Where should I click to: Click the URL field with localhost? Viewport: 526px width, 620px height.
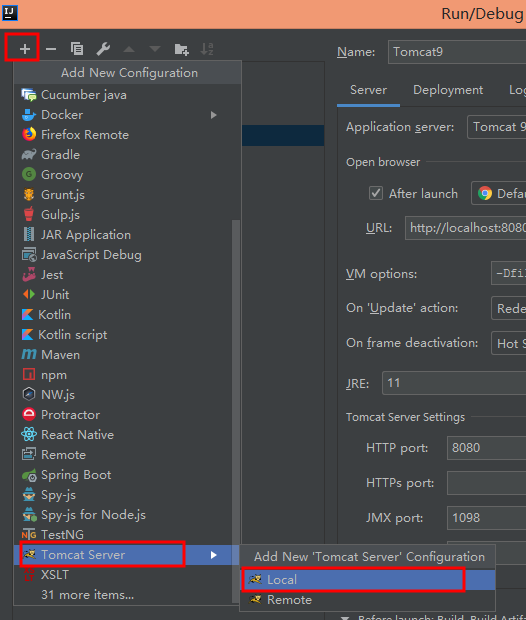pos(465,228)
